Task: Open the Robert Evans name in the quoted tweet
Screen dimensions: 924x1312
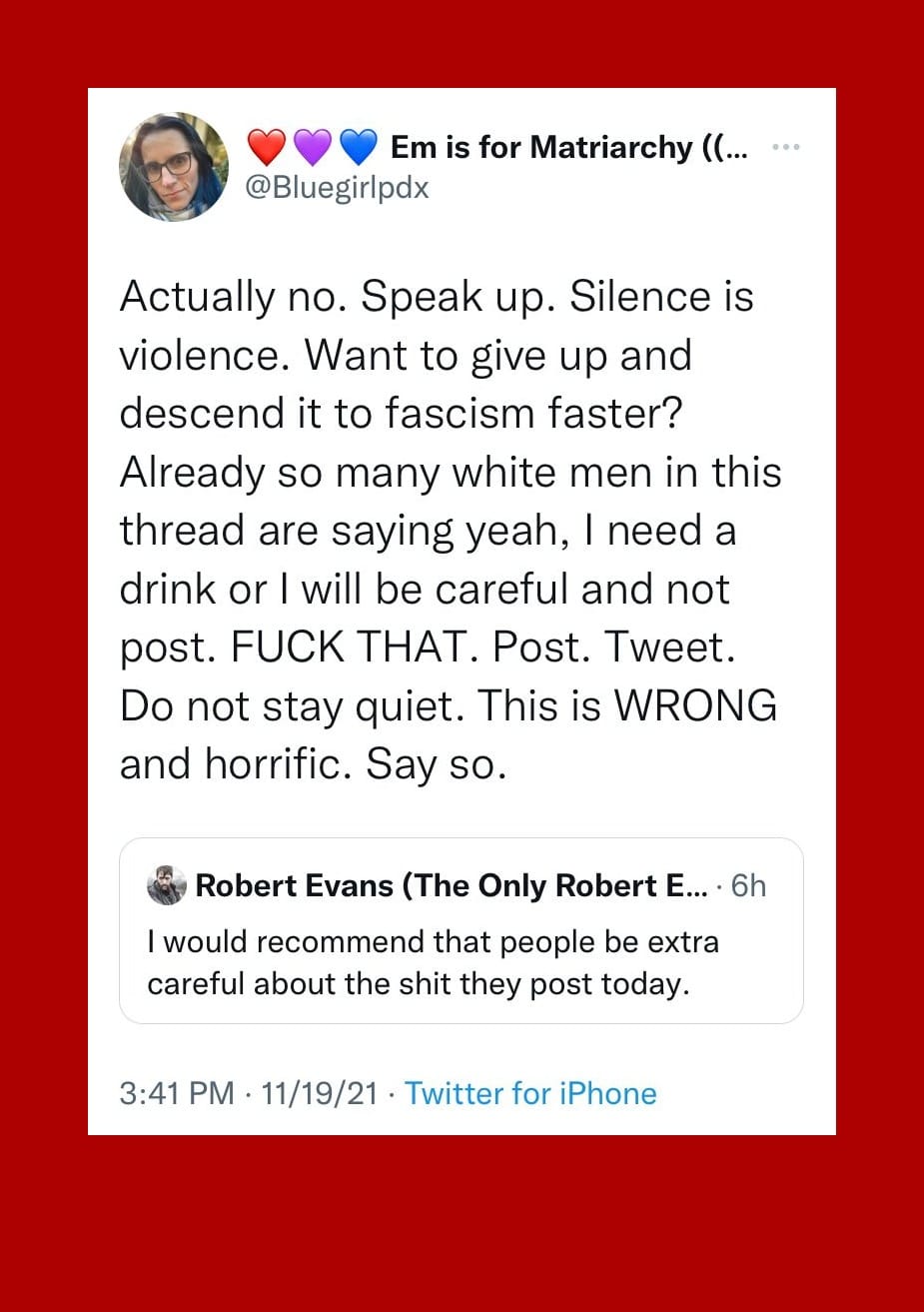Action: point(451,885)
